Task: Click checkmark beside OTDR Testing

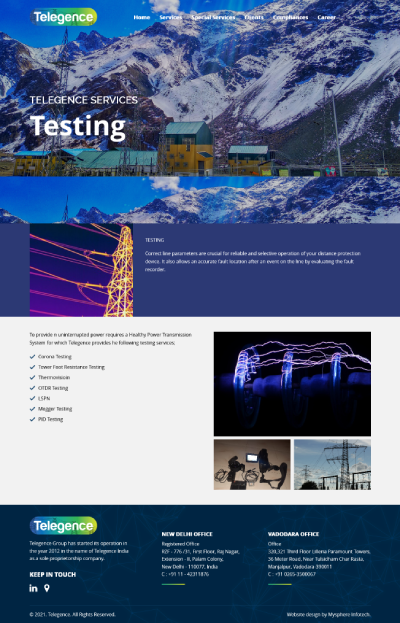Action: tap(33, 388)
